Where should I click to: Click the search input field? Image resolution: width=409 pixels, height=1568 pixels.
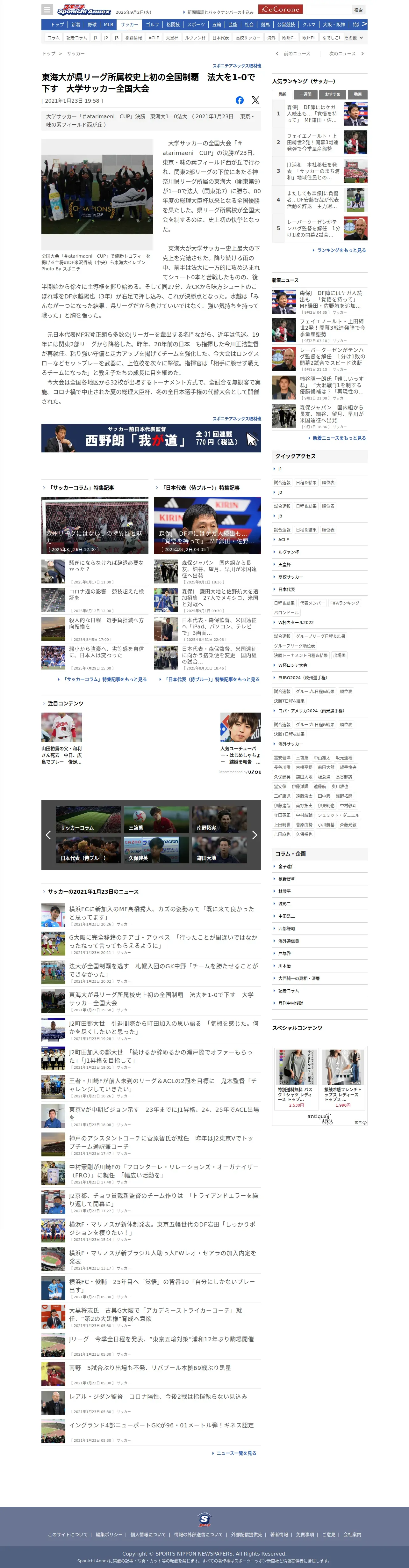[x=329, y=10]
